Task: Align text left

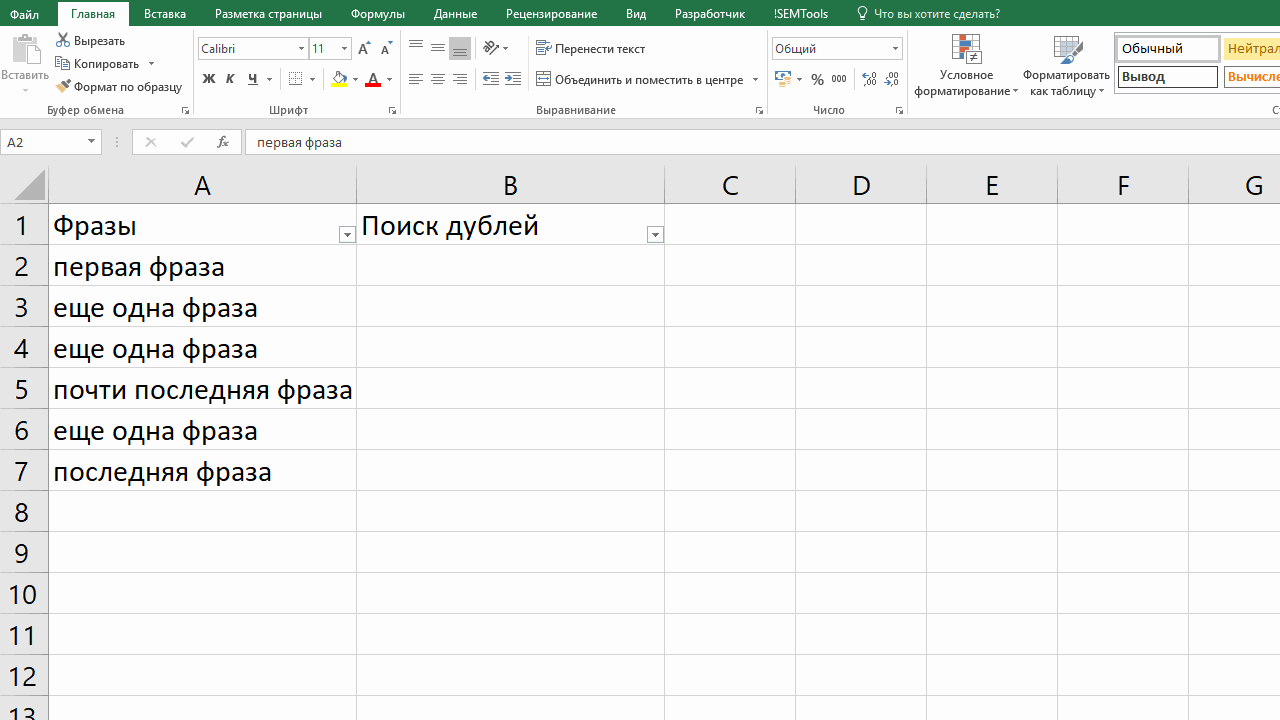Action: click(x=416, y=79)
